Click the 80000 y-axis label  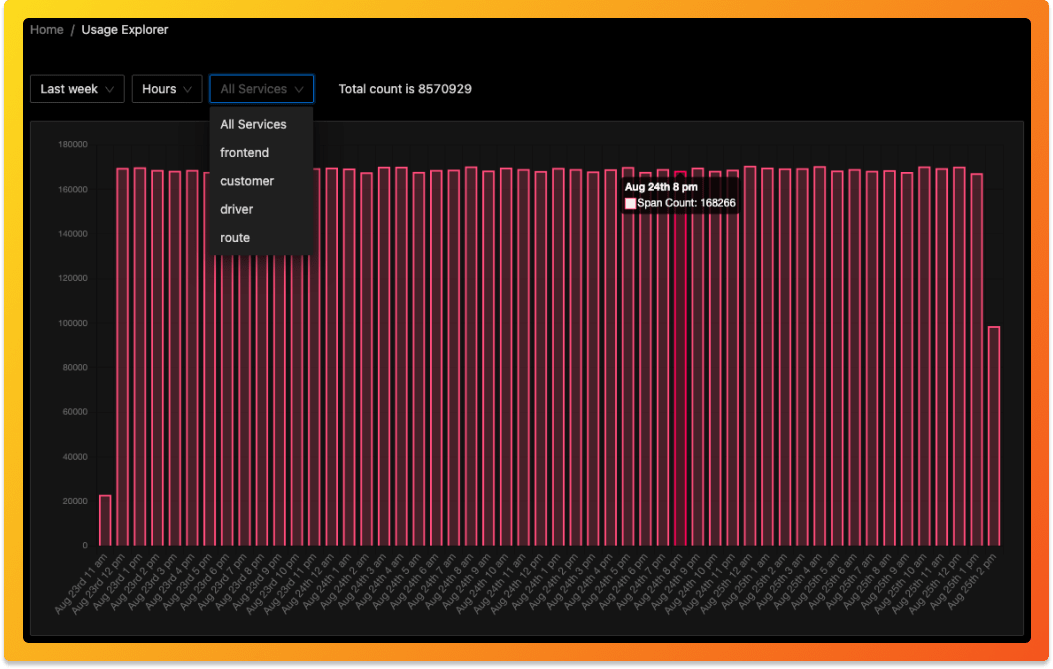pyautogui.click(x=75, y=367)
